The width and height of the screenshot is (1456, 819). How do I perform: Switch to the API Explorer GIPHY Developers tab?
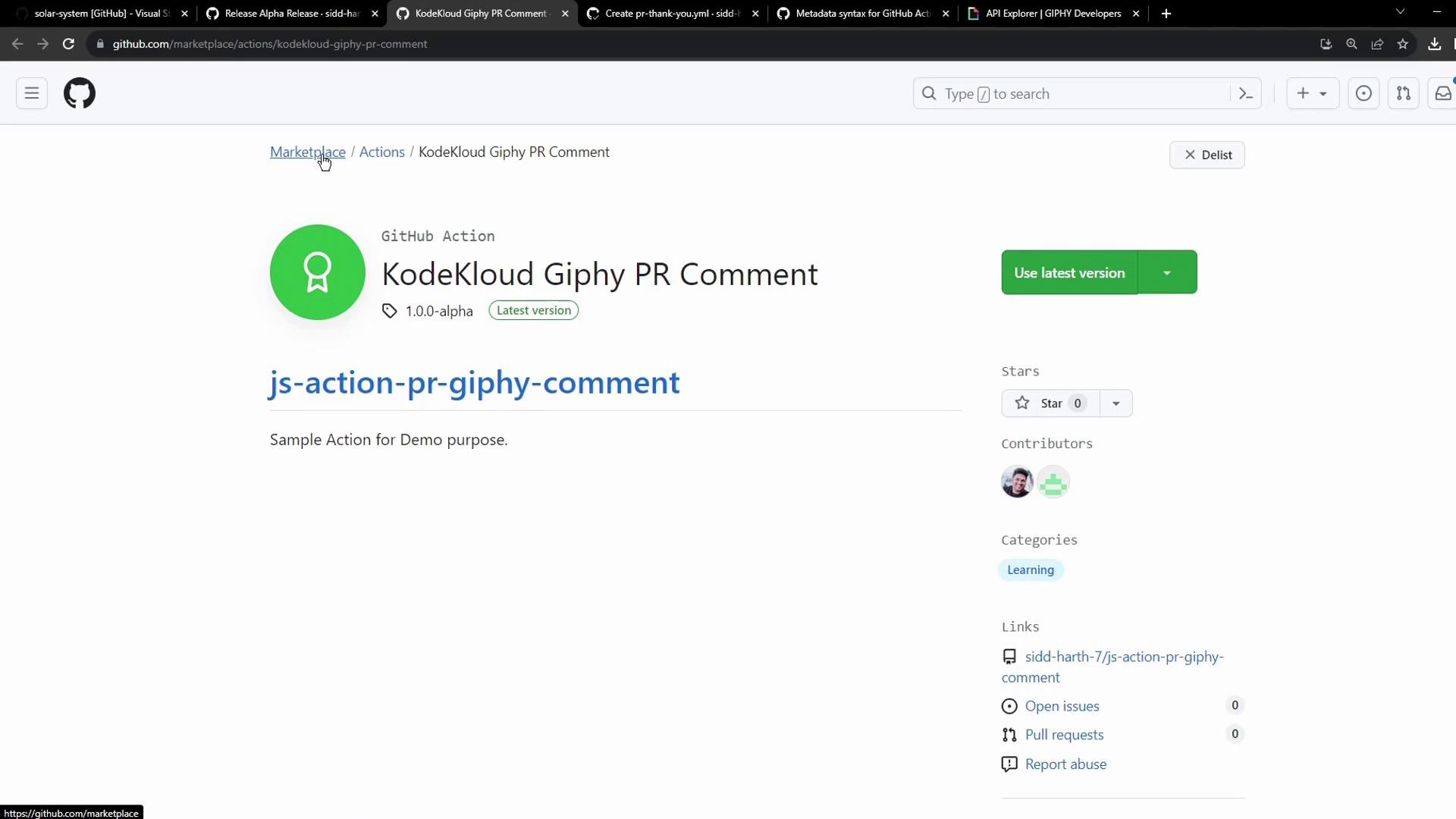tap(1053, 13)
